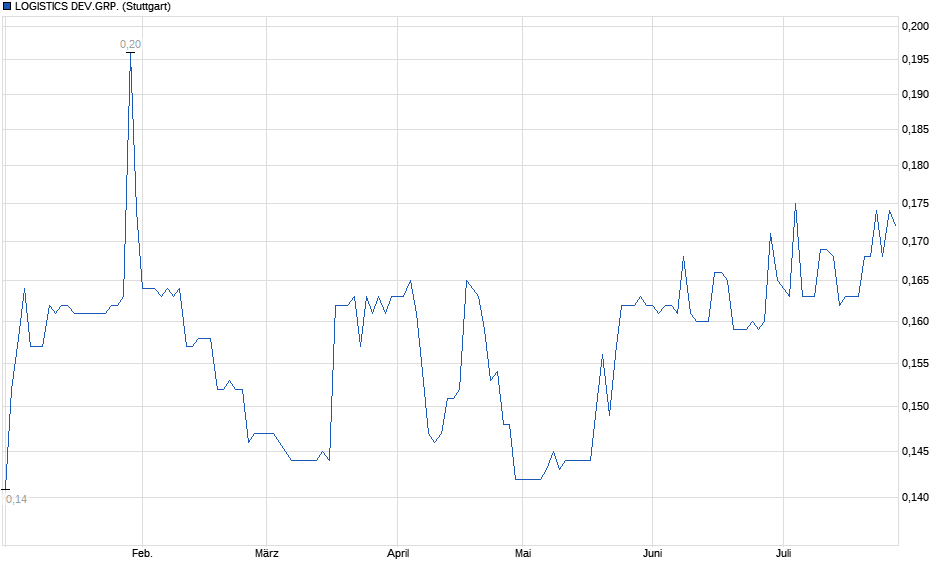This screenshot has height=579, width=940.
Task: Click the low value label 0,14
Action: (17, 499)
